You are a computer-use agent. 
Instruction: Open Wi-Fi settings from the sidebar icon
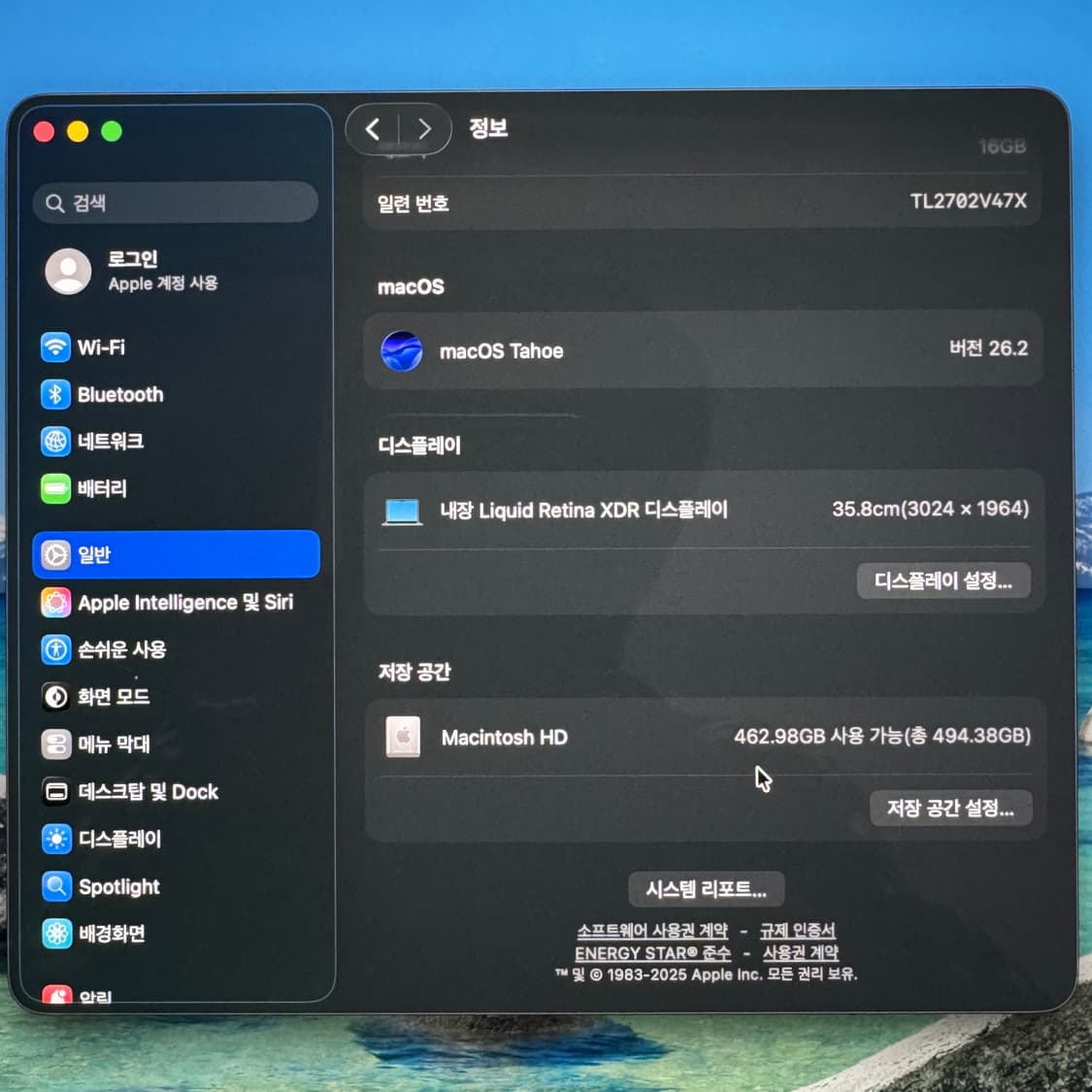[55, 347]
